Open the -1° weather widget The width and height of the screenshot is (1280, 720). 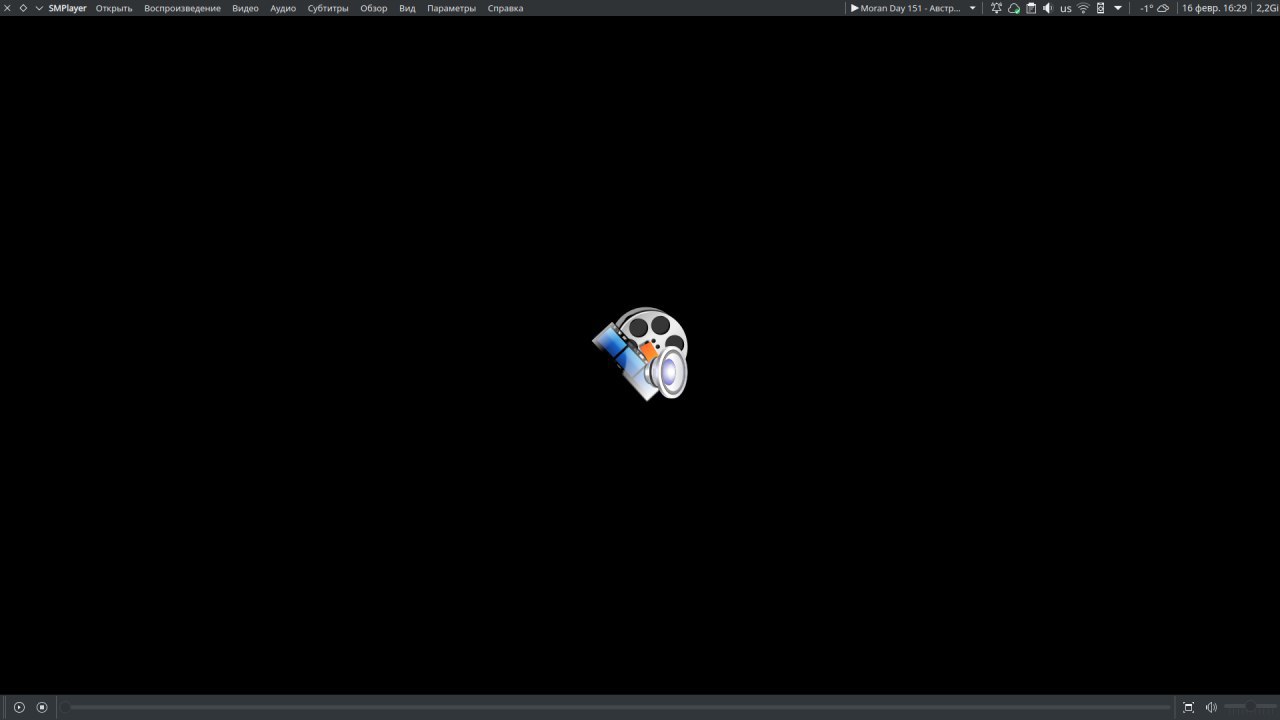coord(1154,8)
